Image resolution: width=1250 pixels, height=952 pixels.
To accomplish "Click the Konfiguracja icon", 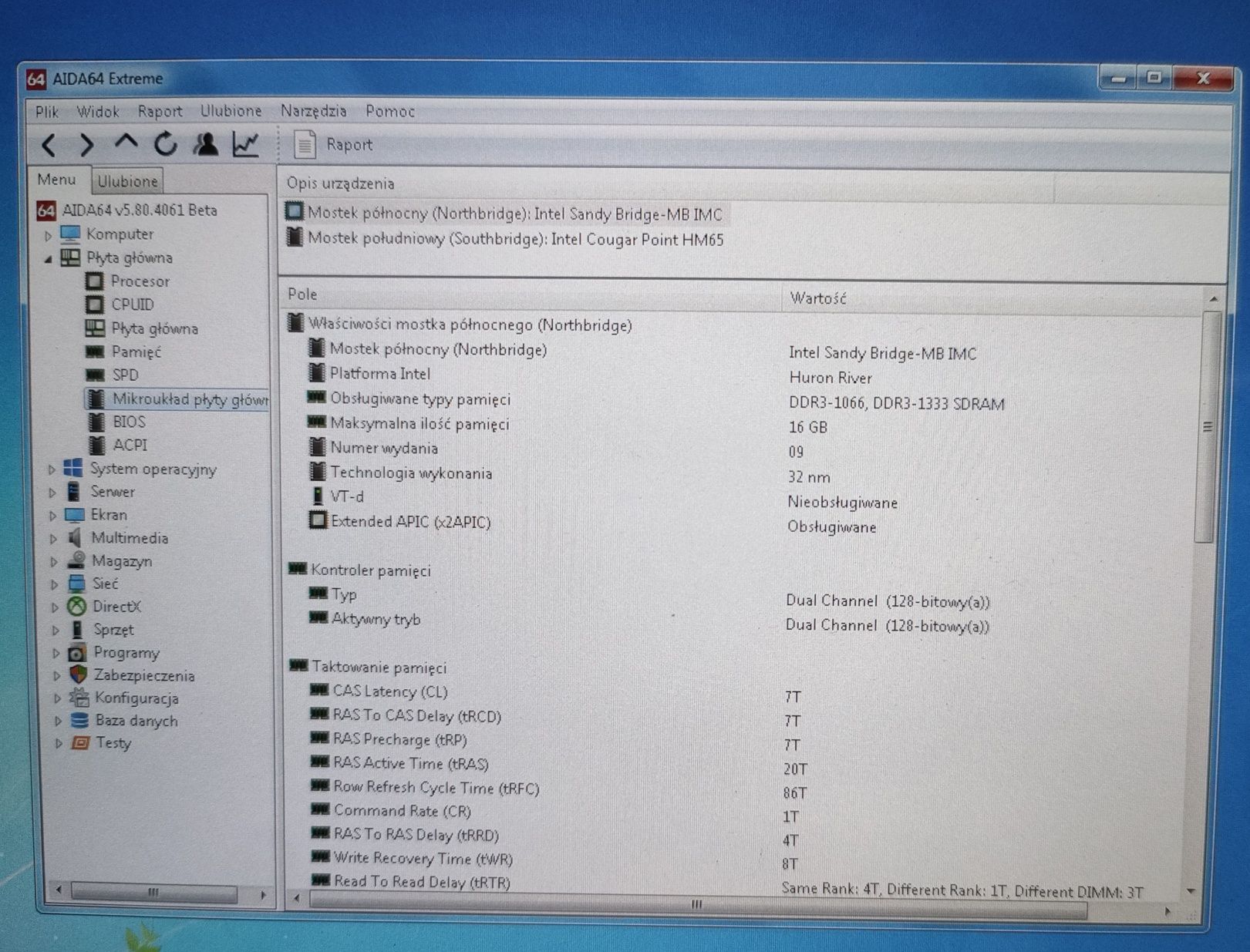I will pyautogui.click(x=79, y=698).
